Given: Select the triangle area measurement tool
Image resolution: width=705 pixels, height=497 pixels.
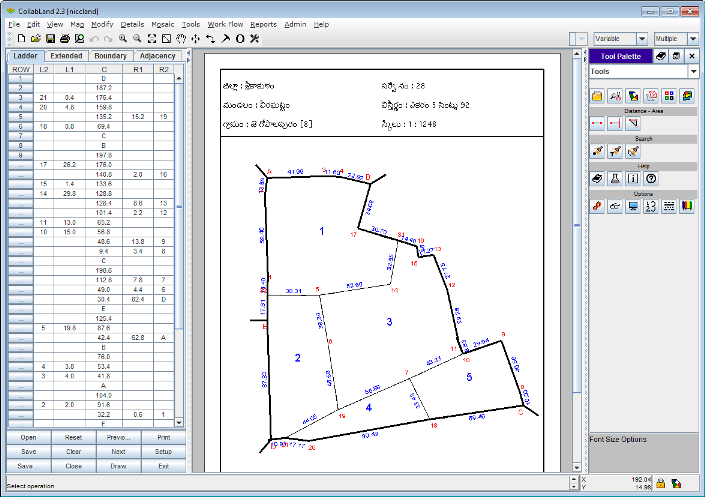Looking at the screenshot, I should pyautogui.click(x=633, y=123).
